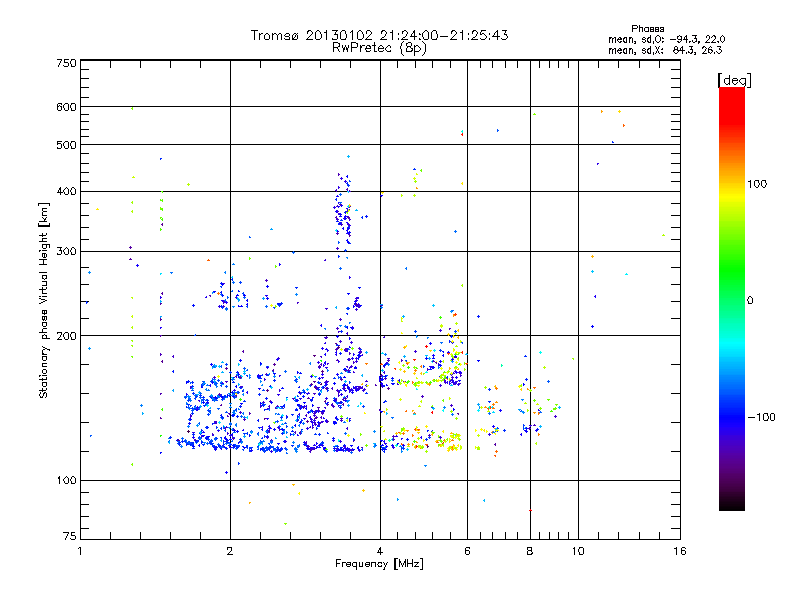The height and width of the screenshot is (600, 800).
Task: Click x-axis tick label '6'
Action: (x=467, y=551)
